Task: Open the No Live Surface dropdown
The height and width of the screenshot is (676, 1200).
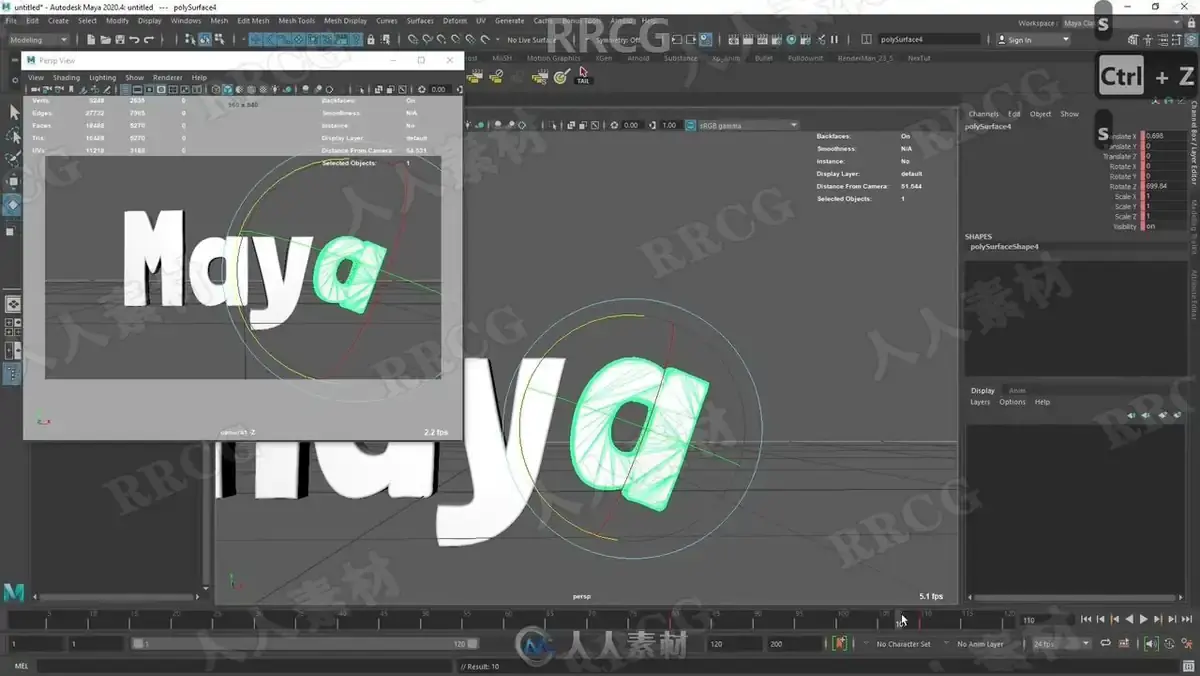Action: pyautogui.click(x=533, y=40)
